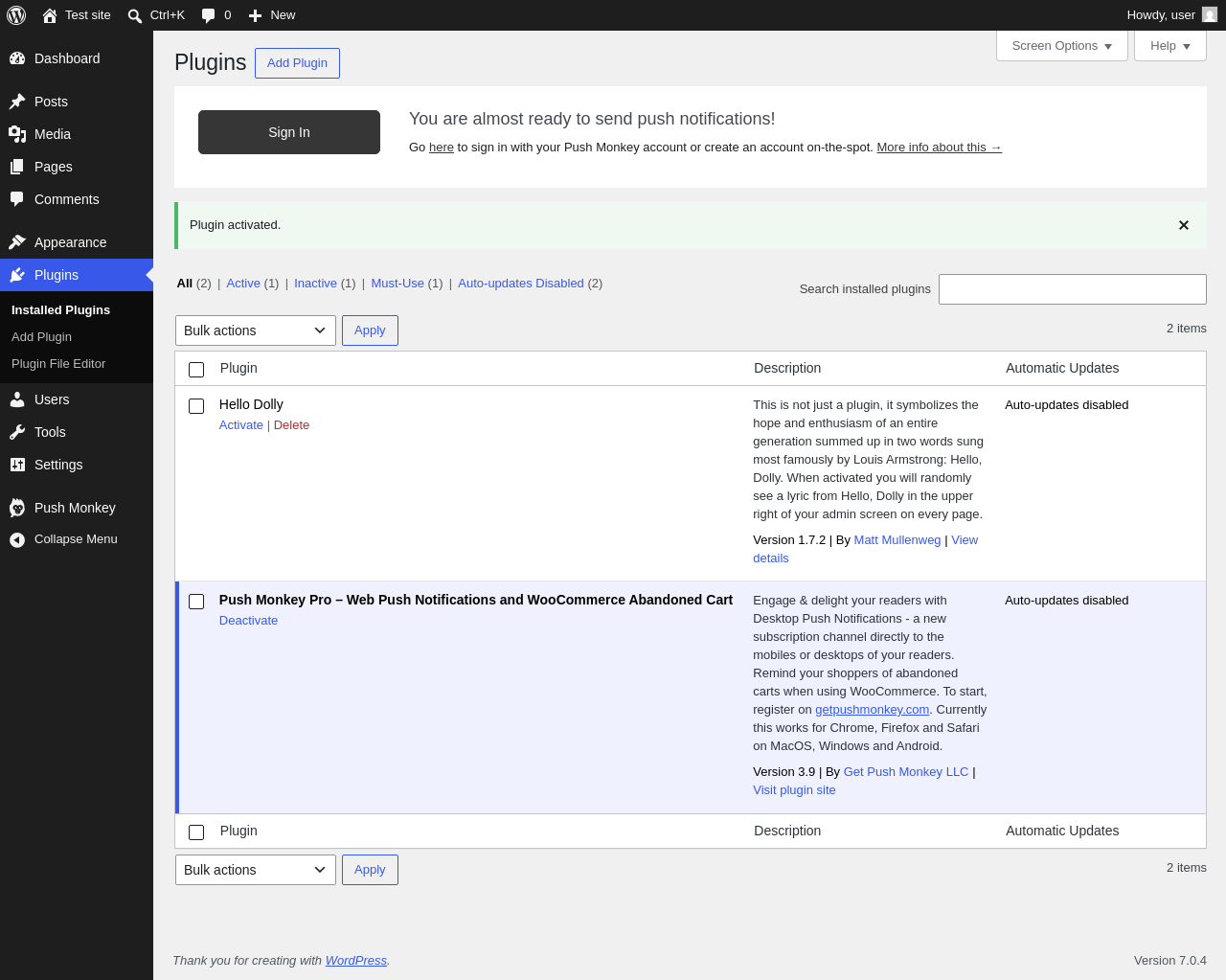Show All plugins filter
Viewport: 1226px width, 980px height.
pyautogui.click(x=185, y=284)
